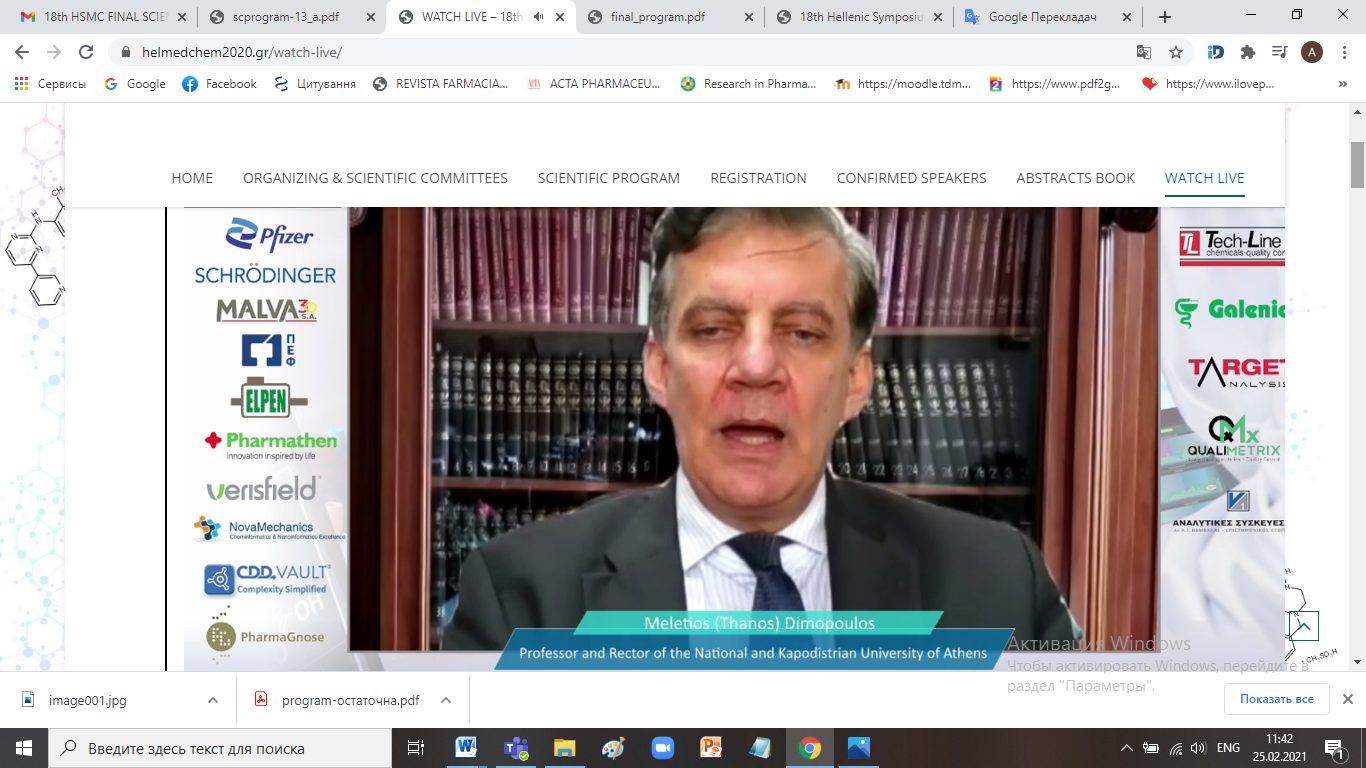The width and height of the screenshot is (1366, 768).
Task: Launch Zoom from the taskbar
Action: click(663, 748)
